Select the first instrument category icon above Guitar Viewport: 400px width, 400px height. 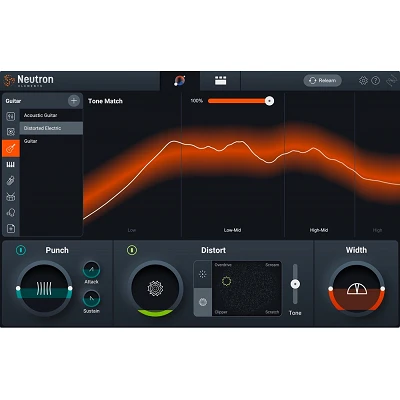coord(11,116)
